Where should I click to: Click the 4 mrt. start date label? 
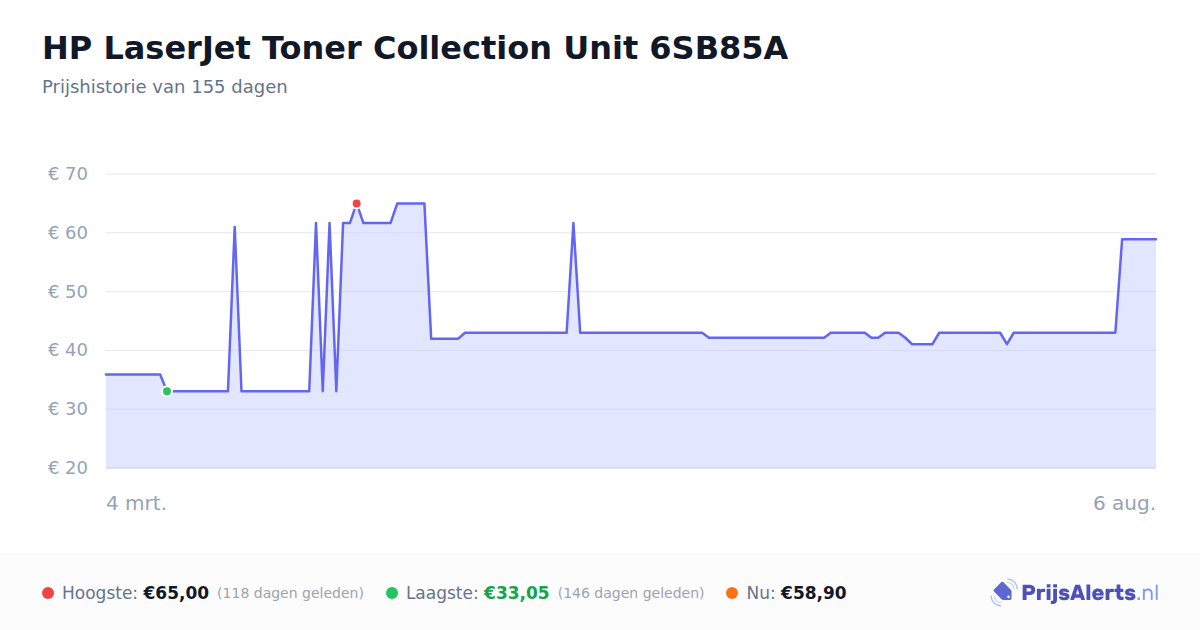pyautogui.click(x=137, y=503)
